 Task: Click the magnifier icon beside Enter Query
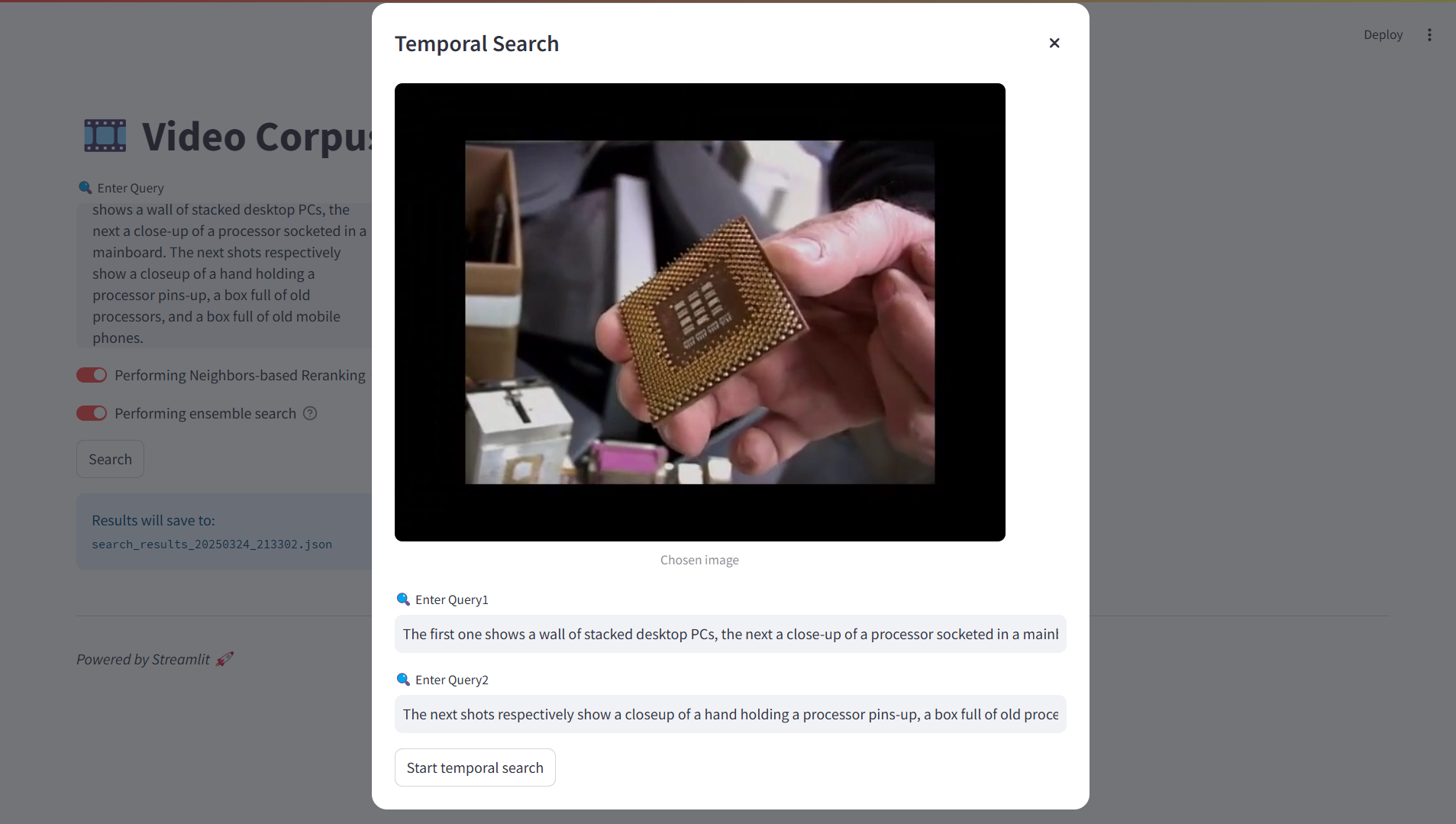85,188
